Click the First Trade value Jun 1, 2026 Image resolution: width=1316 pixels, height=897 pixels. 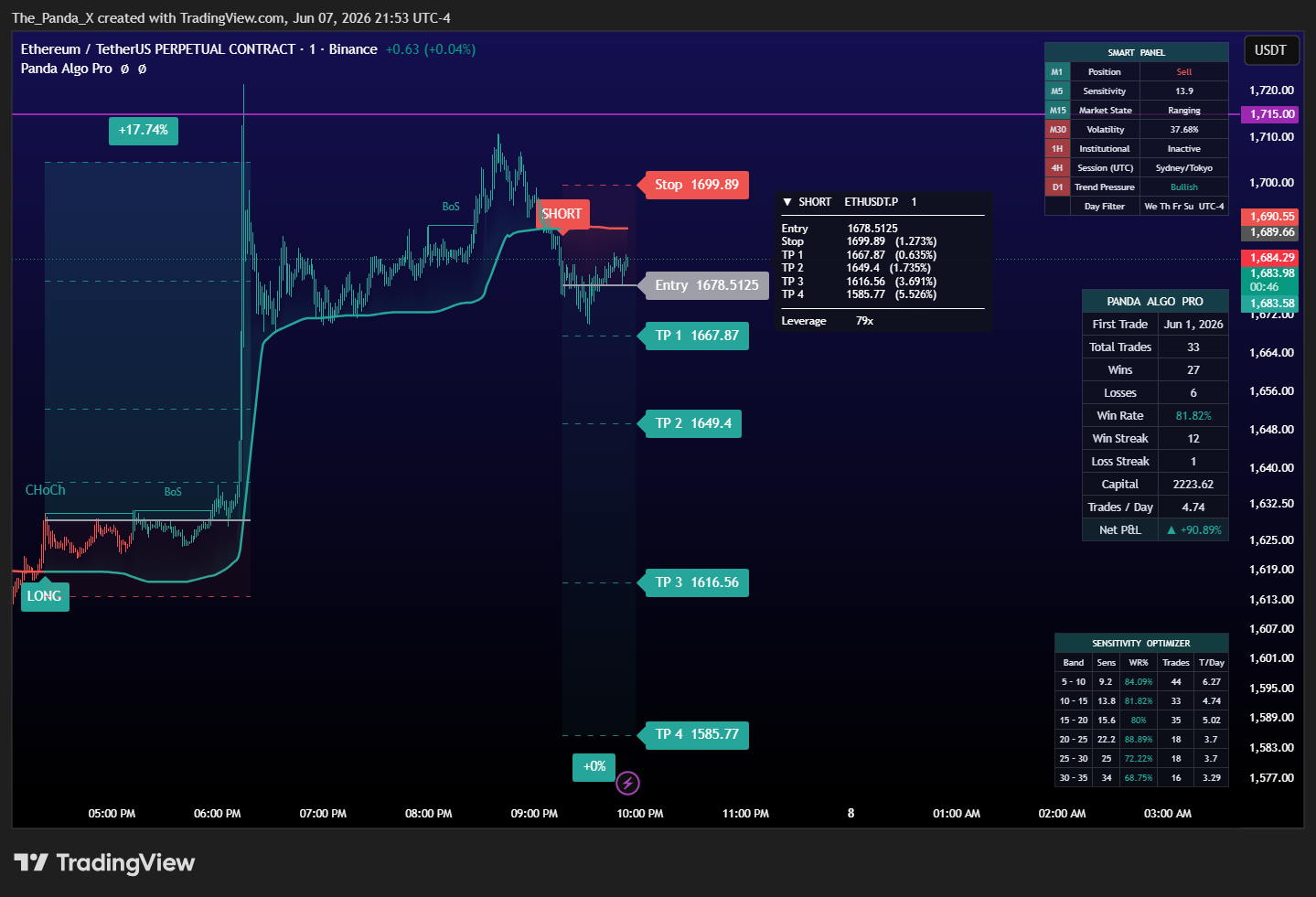click(1193, 325)
